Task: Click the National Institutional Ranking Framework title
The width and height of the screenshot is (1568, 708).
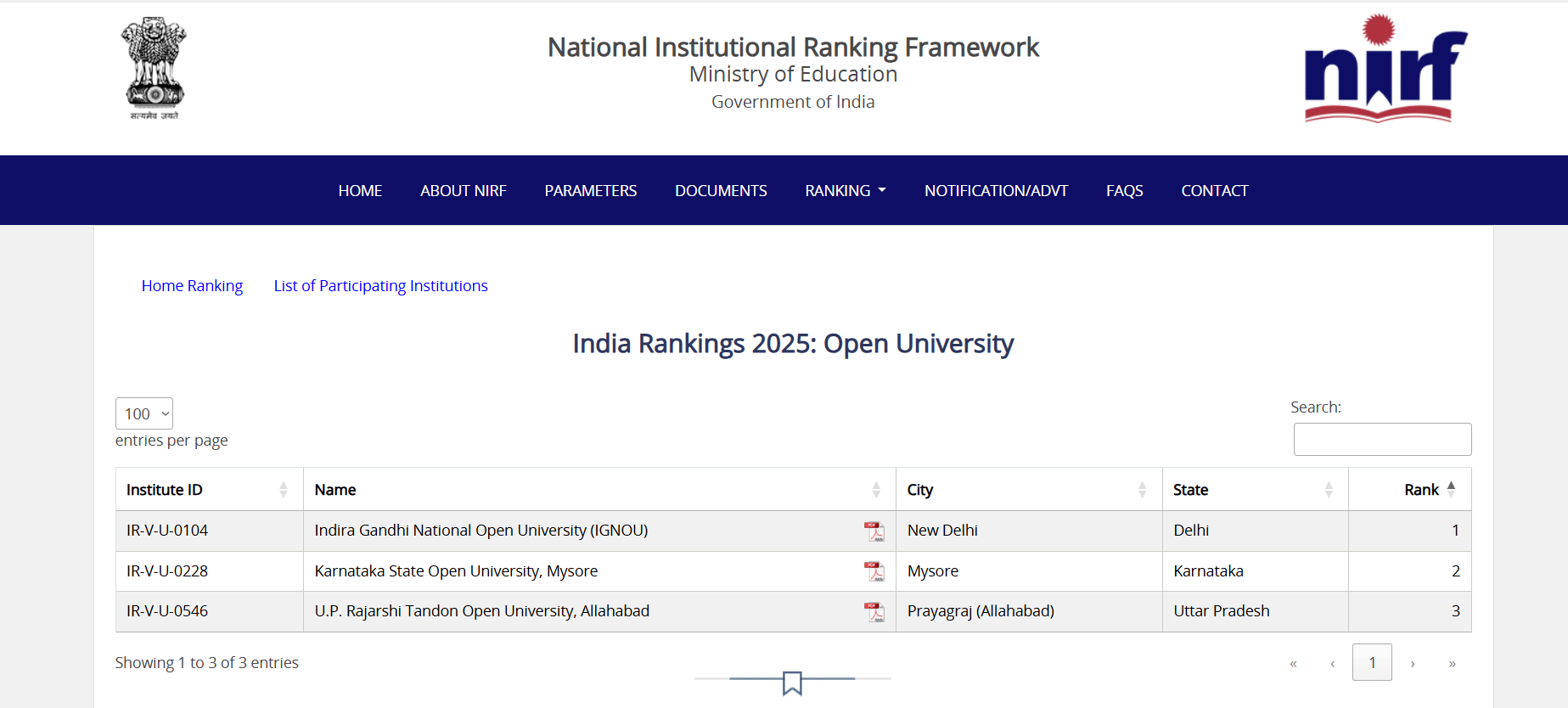Action: pyautogui.click(x=793, y=48)
